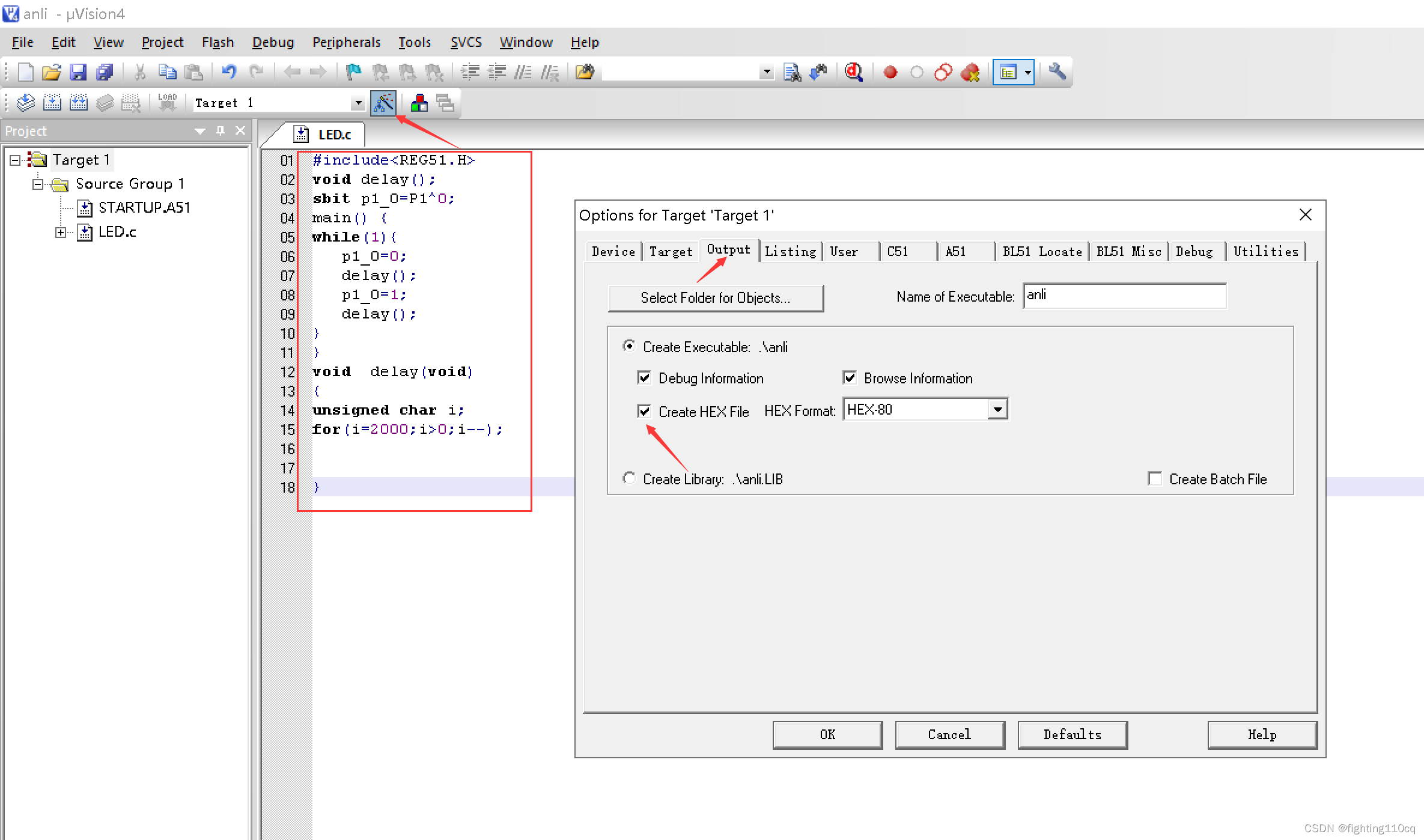Open the HEX Format dropdown
Viewport: 1424px width, 840px height.
(x=997, y=410)
